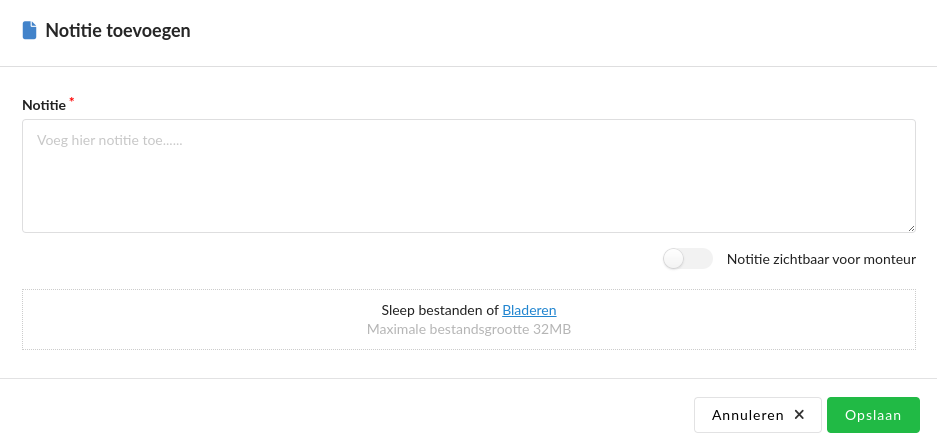This screenshot has height=444, width=937.
Task: Click the "Notitie toevoegen" dialog title
Action: point(118,31)
